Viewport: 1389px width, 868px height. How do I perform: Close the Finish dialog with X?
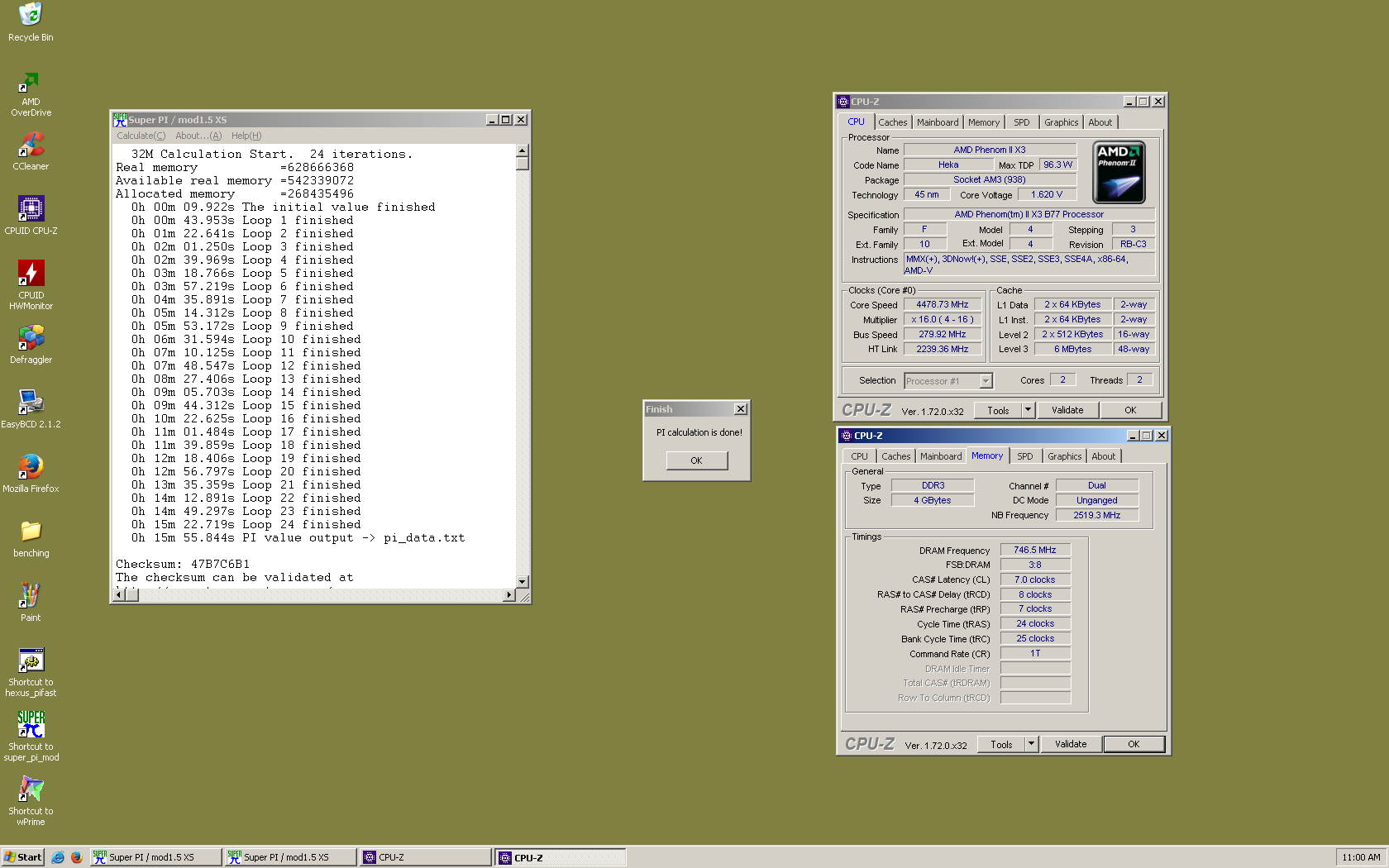point(741,409)
